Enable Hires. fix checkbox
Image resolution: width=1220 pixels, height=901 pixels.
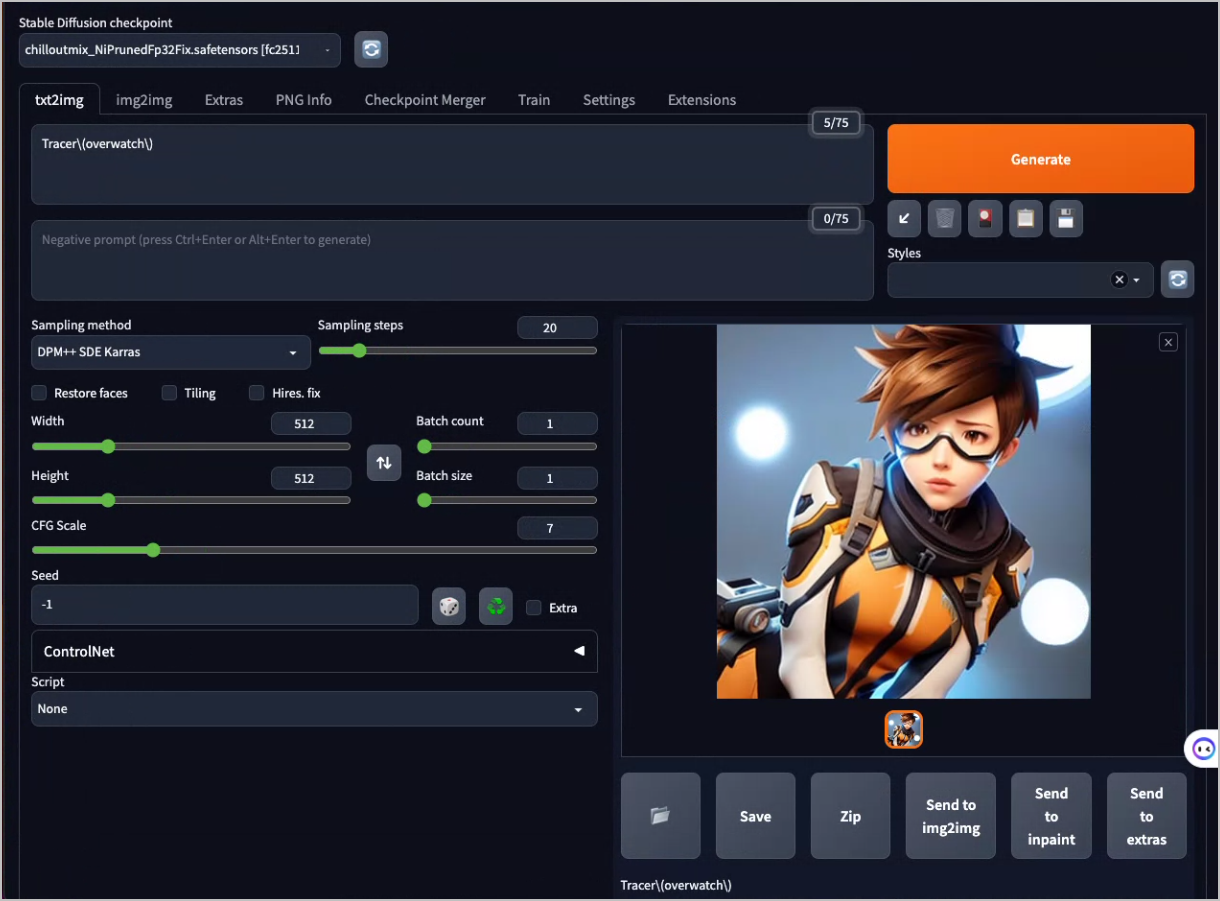tap(256, 393)
